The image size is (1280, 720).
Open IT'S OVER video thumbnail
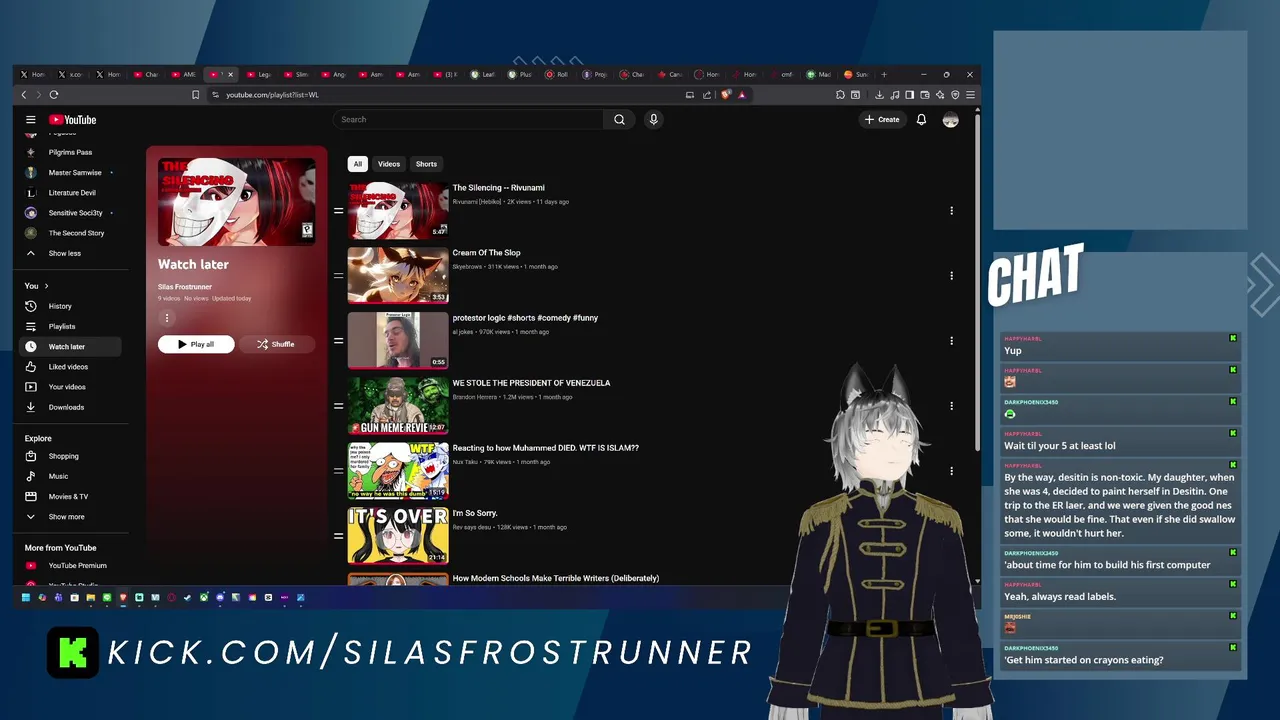click(398, 535)
